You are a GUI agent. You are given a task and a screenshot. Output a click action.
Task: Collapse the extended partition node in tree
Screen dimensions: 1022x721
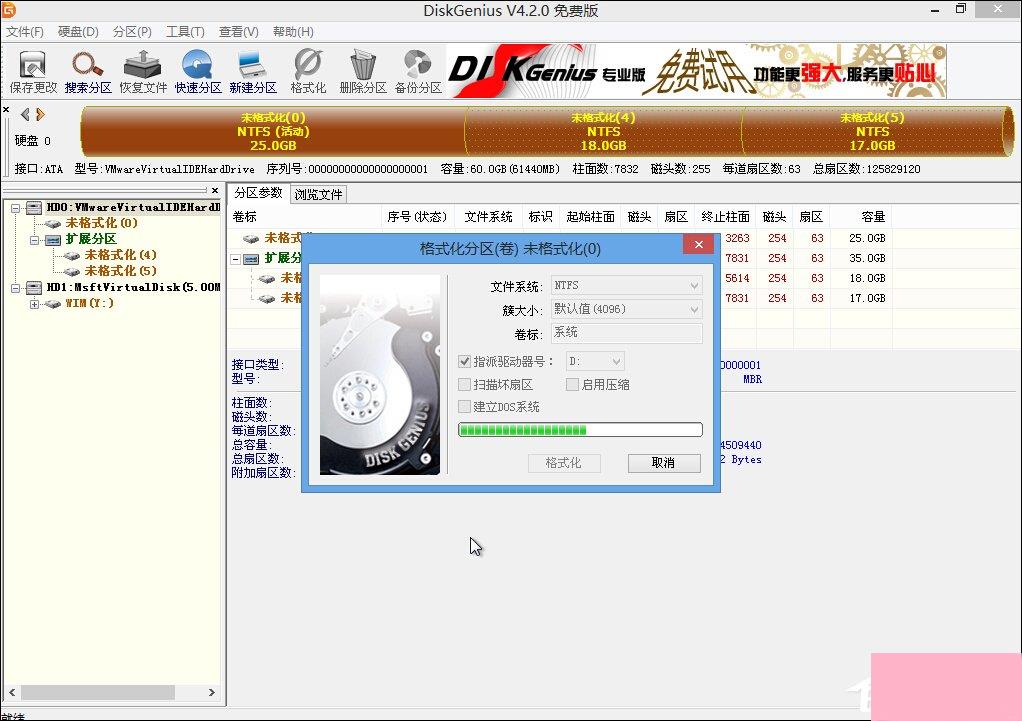pos(34,240)
